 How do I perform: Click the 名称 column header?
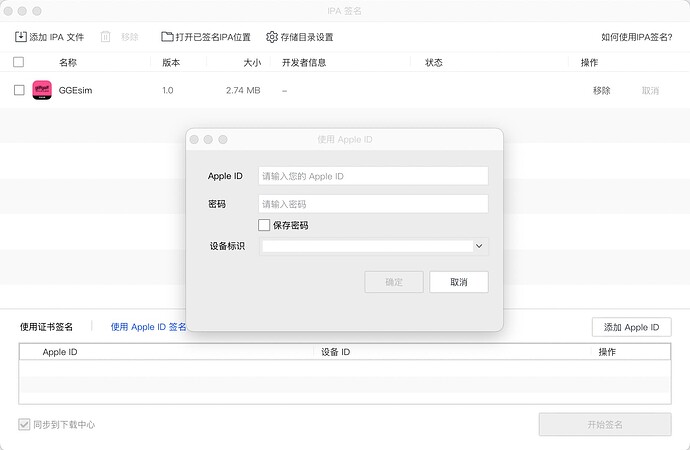point(68,62)
